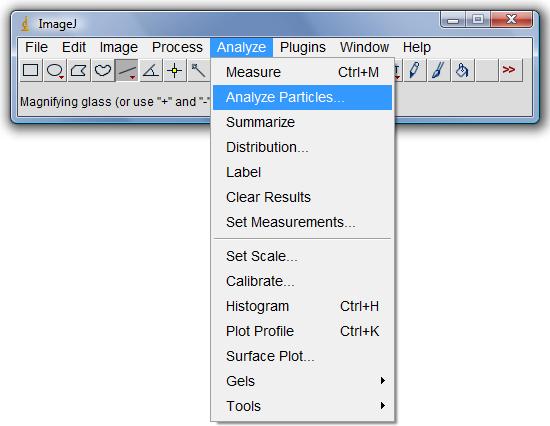This screenshot has width=550, height=426.
Task: Choose Calibrate... menu entry
Action: pyautogui.click(x=302, y=281)
